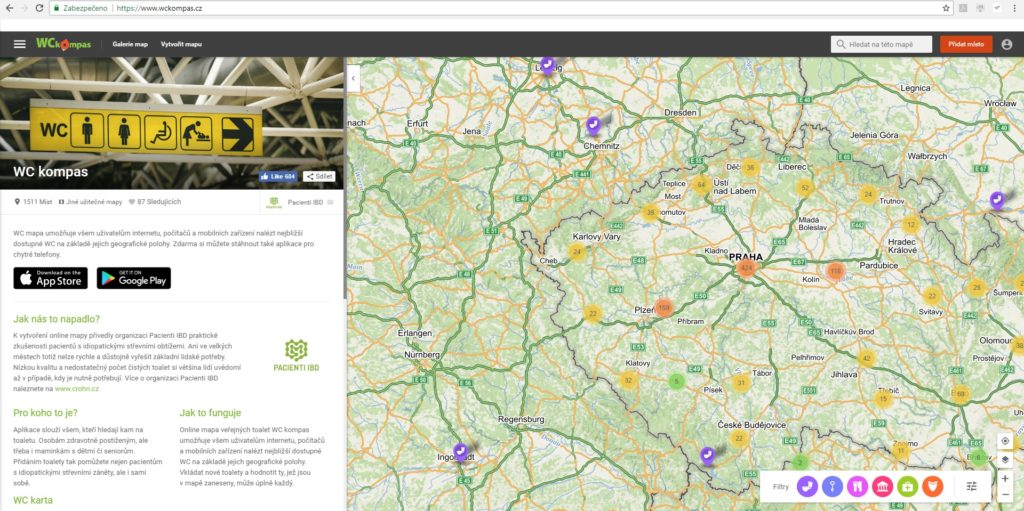Click the WC kompas logo
Viewport: 1024px width, 511px height.
point(63,44)
